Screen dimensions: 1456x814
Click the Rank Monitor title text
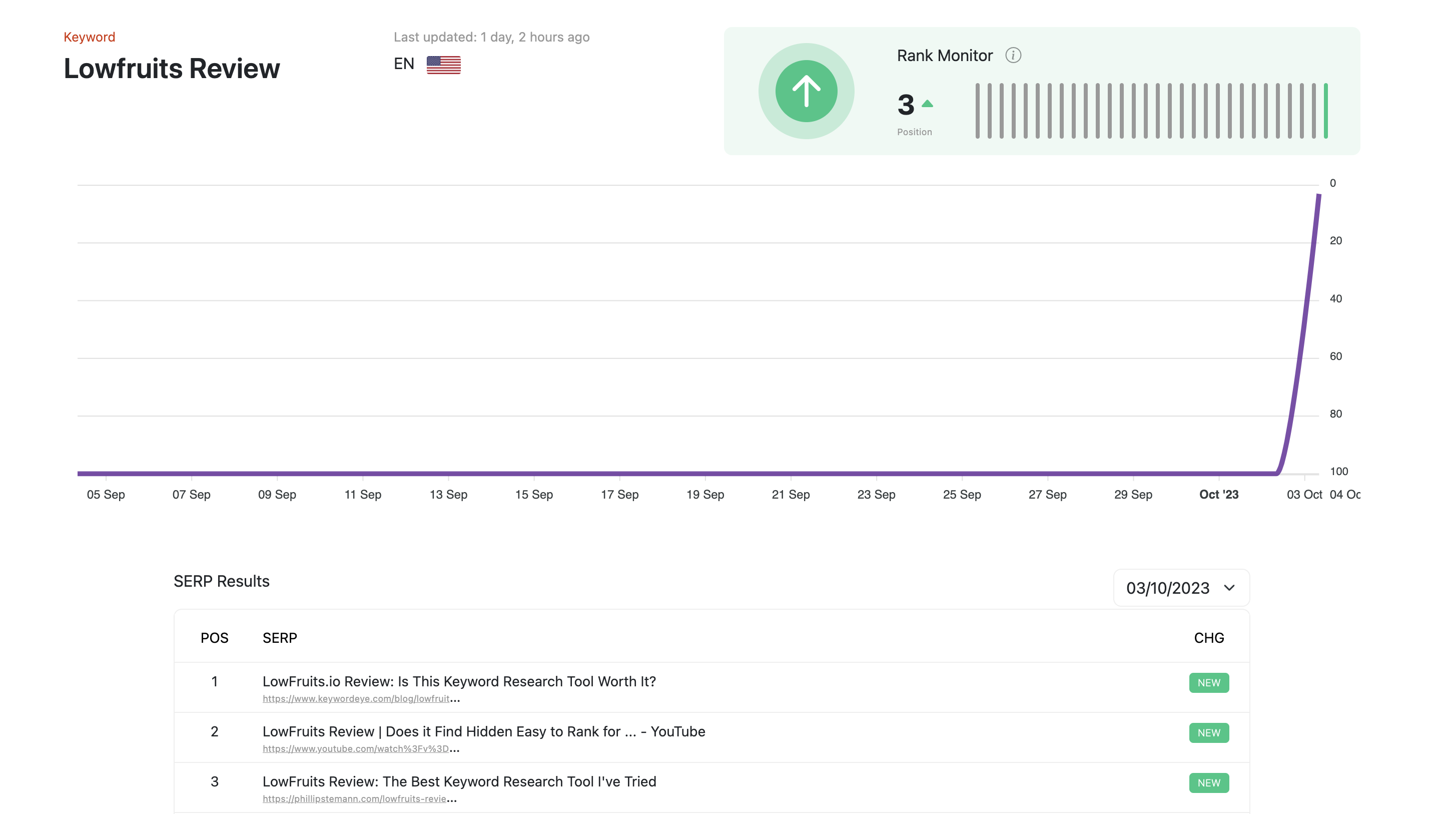pyautogui.click(x=945, y=56)
